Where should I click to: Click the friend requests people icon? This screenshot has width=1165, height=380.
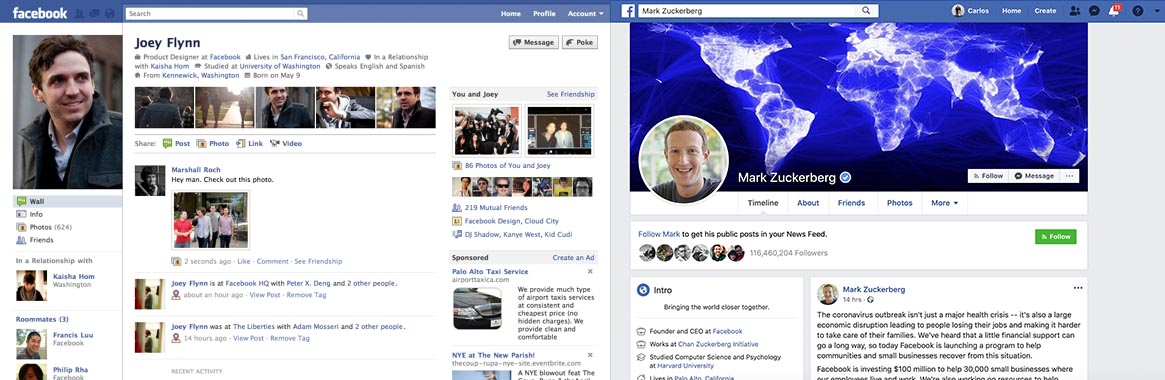click(x=1074, y=11)
